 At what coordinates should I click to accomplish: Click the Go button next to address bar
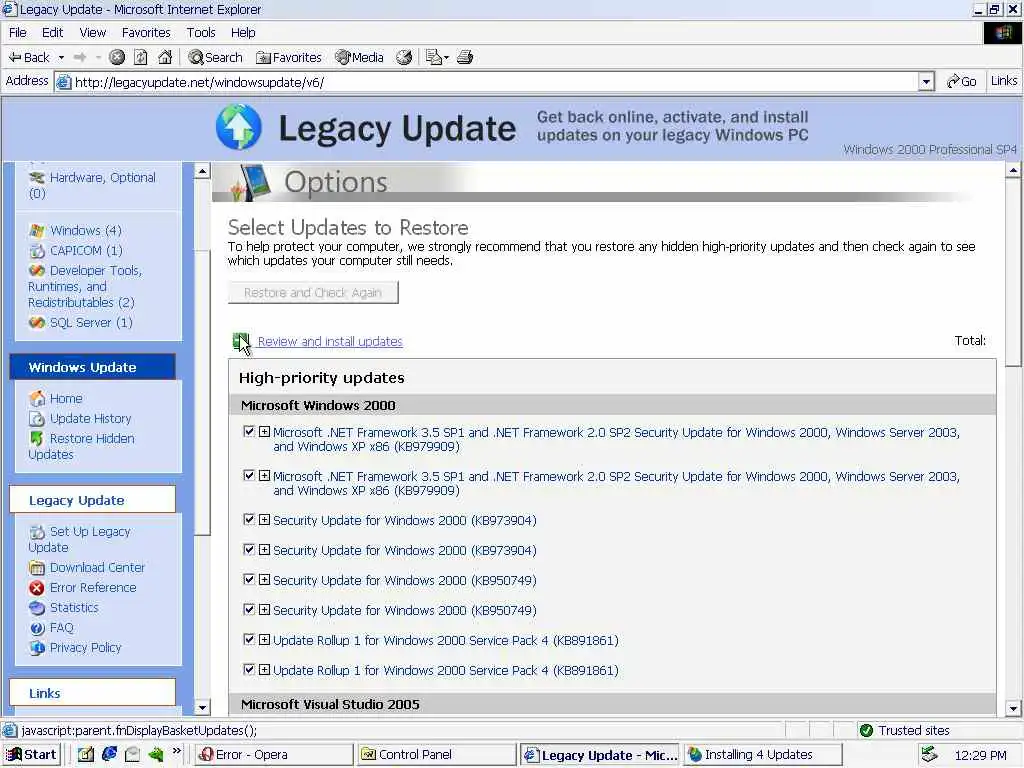pos(961,82)
